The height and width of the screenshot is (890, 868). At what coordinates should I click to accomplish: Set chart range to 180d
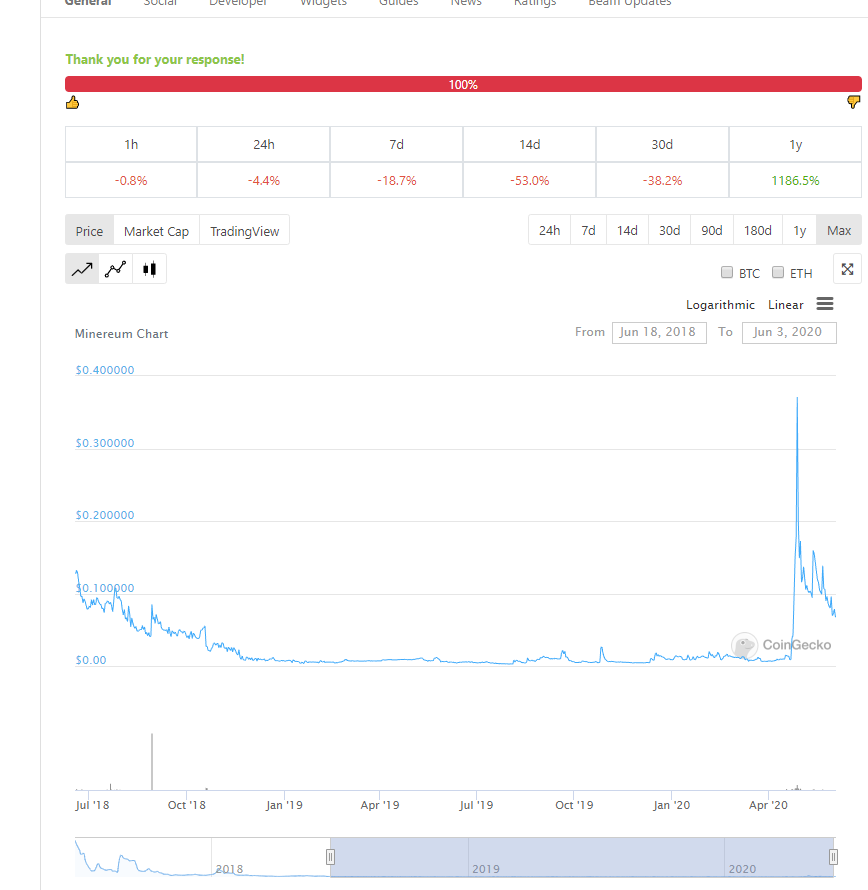point(758,230)
